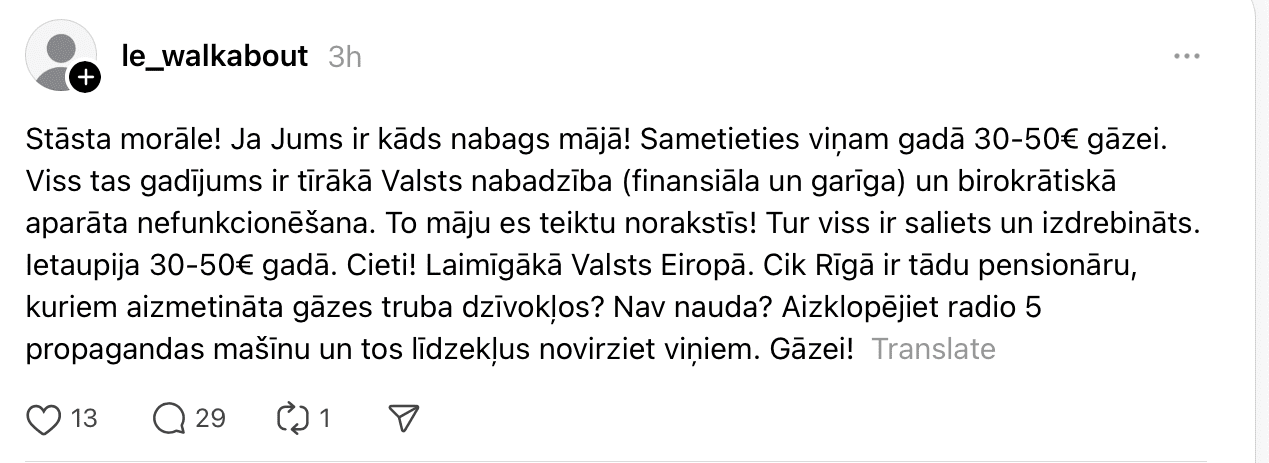
Task: Open replies via the comment bubble icon
Action: 169,417
